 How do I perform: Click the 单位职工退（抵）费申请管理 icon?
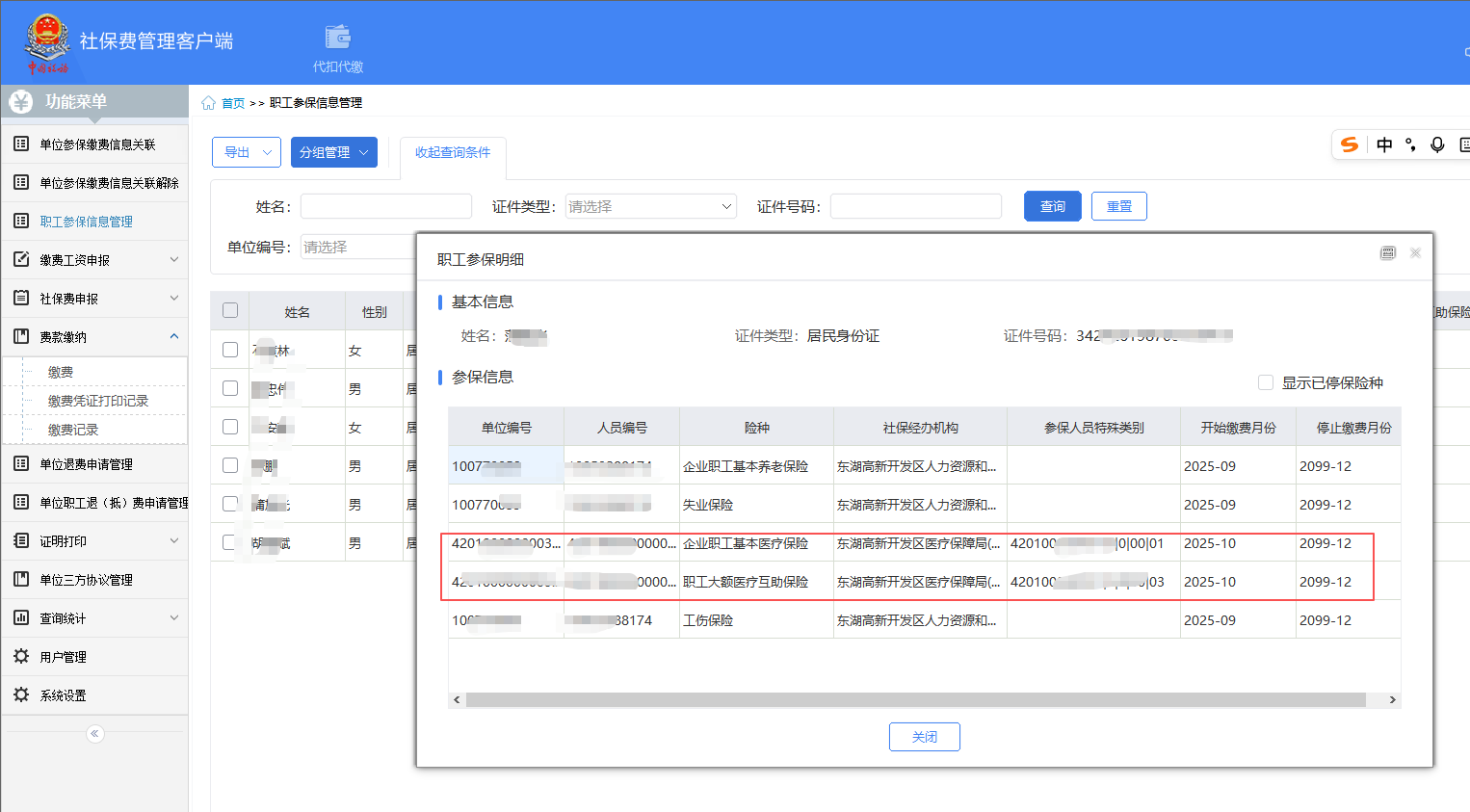click(21, 503)
